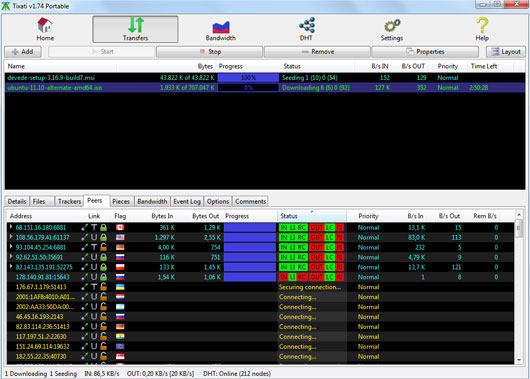Click Canada flag for peer 68.151.16.180
Screen dimensions: 530x379
coord(120,228)
